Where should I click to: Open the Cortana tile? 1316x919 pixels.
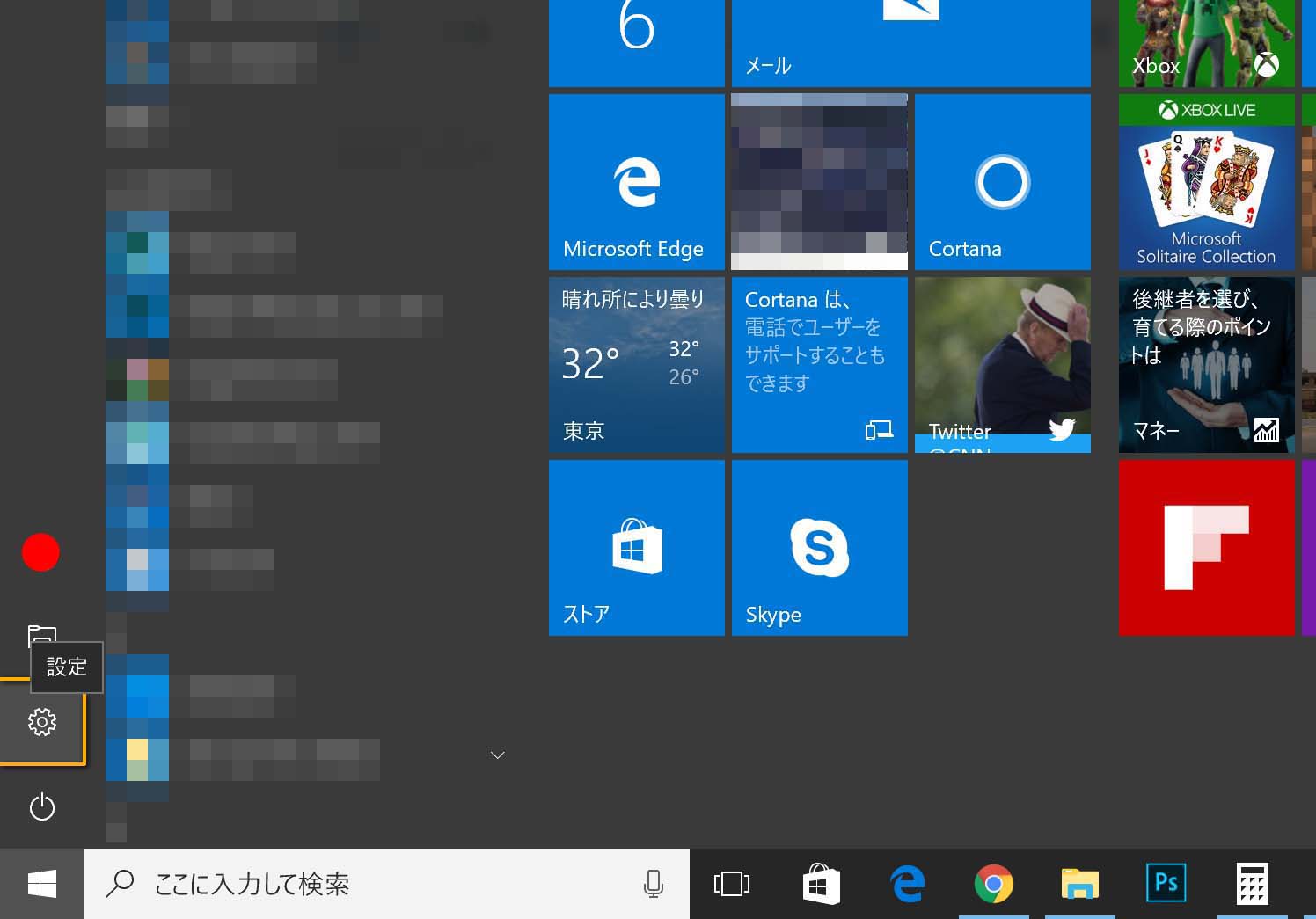click(1003, 182)
